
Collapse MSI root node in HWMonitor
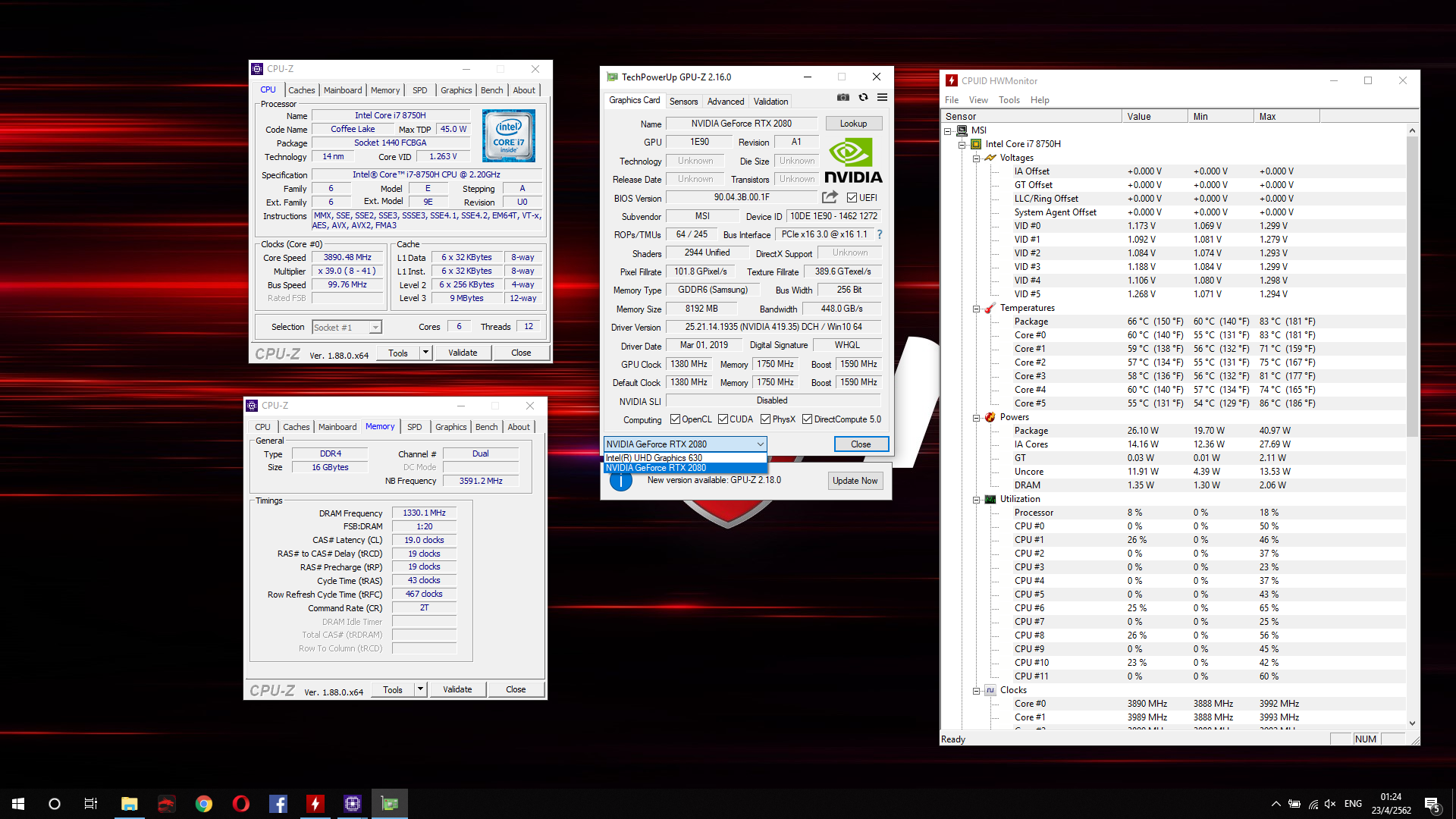tap(947, 130)
